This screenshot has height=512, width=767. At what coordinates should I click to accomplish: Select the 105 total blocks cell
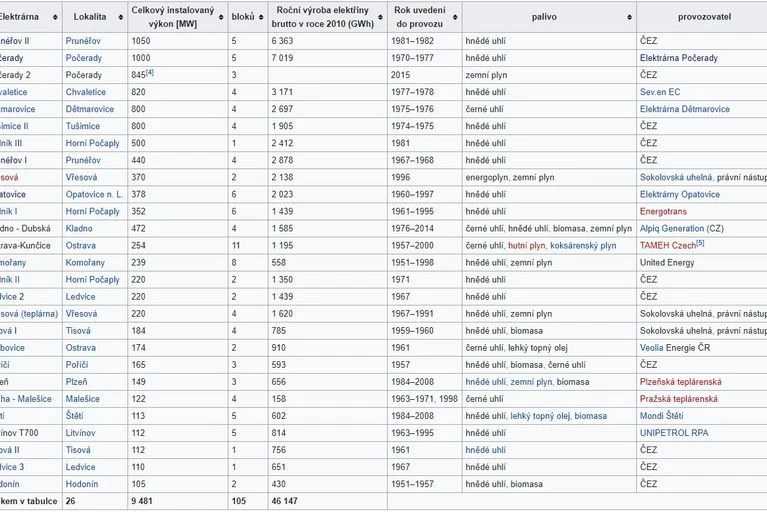tap(248, 501)
